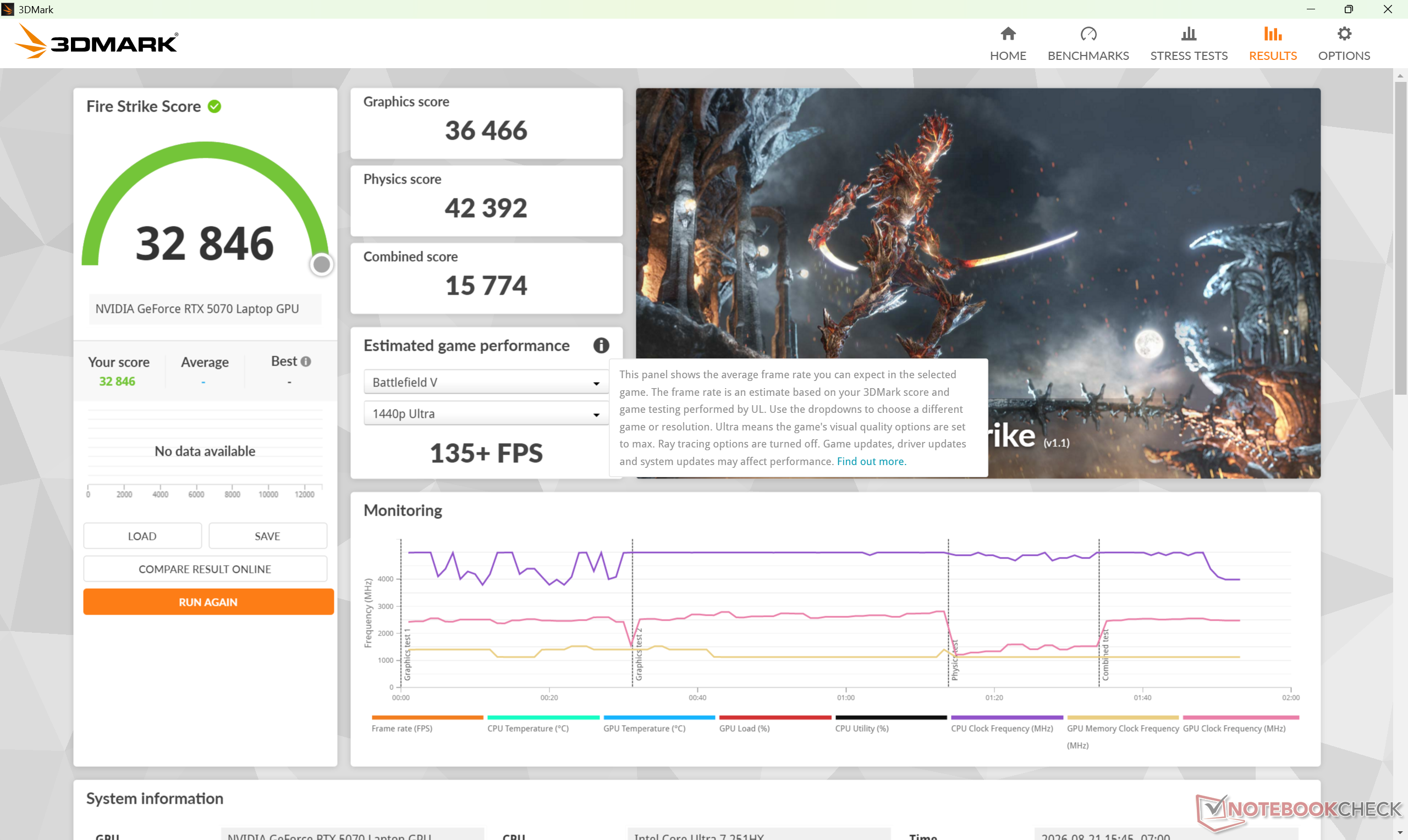Toggle the CPU Clock Frequency legend swatch

tap(1007, 718)
